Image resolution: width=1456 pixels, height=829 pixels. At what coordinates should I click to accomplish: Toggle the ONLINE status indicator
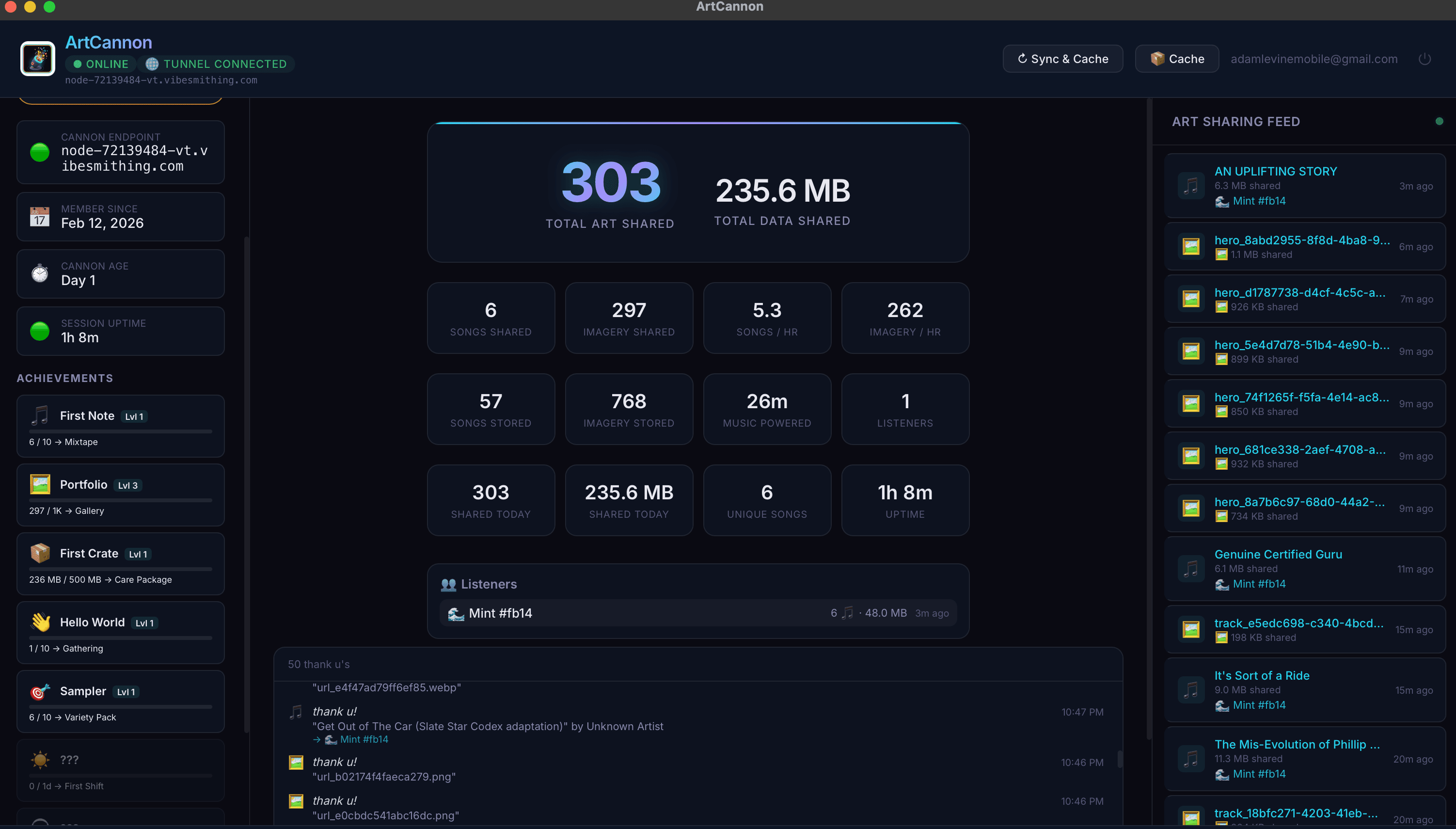(100, 64)
